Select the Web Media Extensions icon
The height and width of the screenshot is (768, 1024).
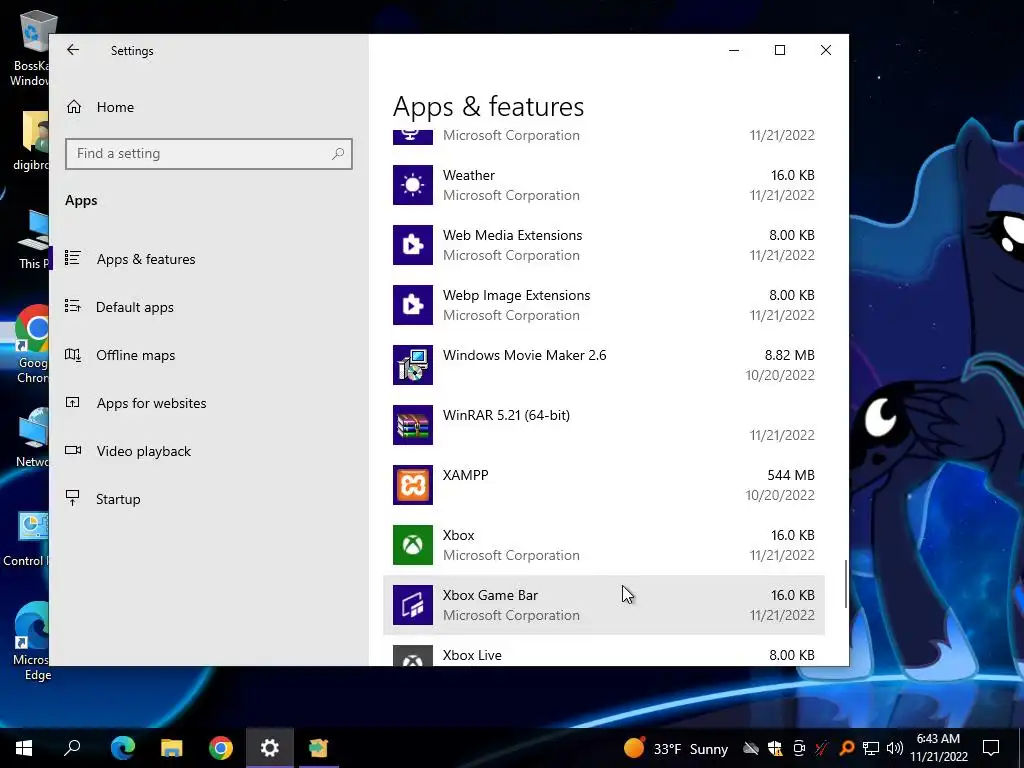click(x=413, y=245)
